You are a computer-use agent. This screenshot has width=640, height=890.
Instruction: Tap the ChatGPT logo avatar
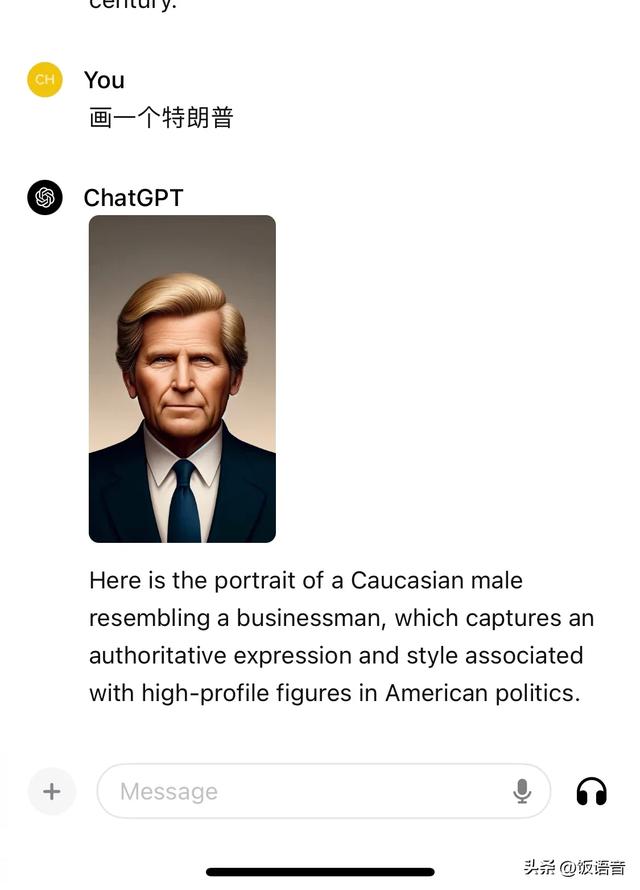click(45, 198)
